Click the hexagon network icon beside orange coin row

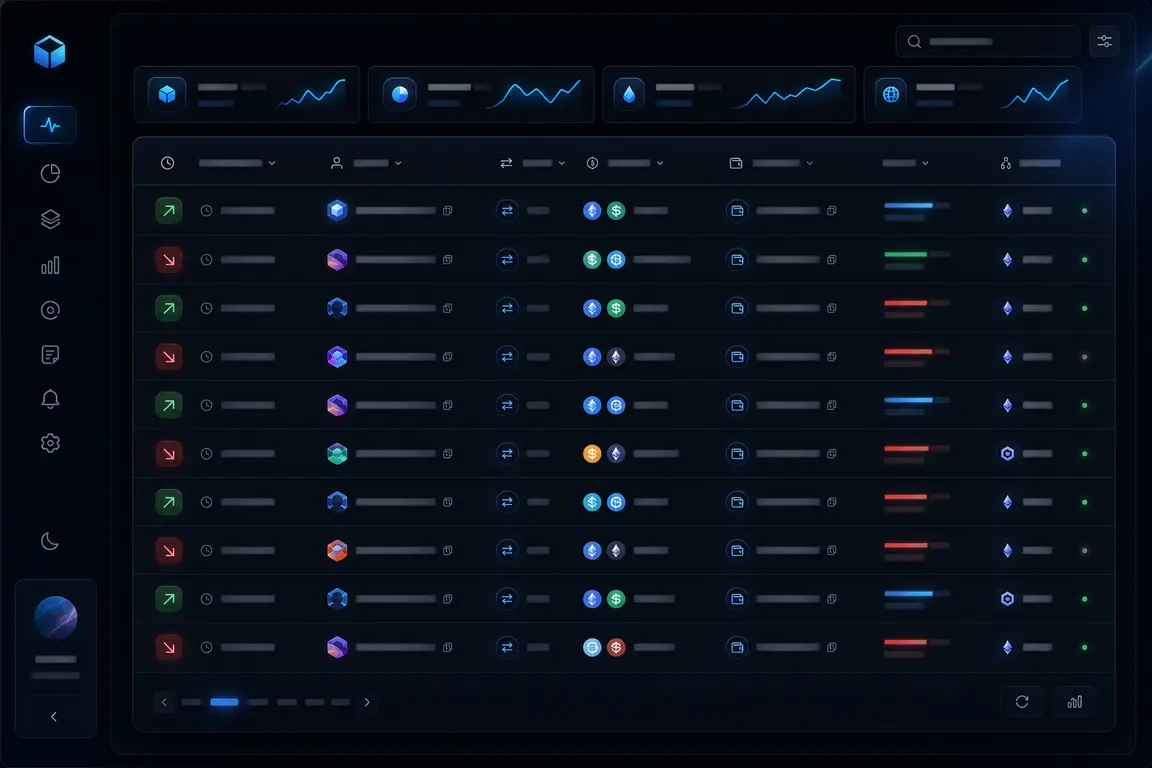pos(1007,453)
